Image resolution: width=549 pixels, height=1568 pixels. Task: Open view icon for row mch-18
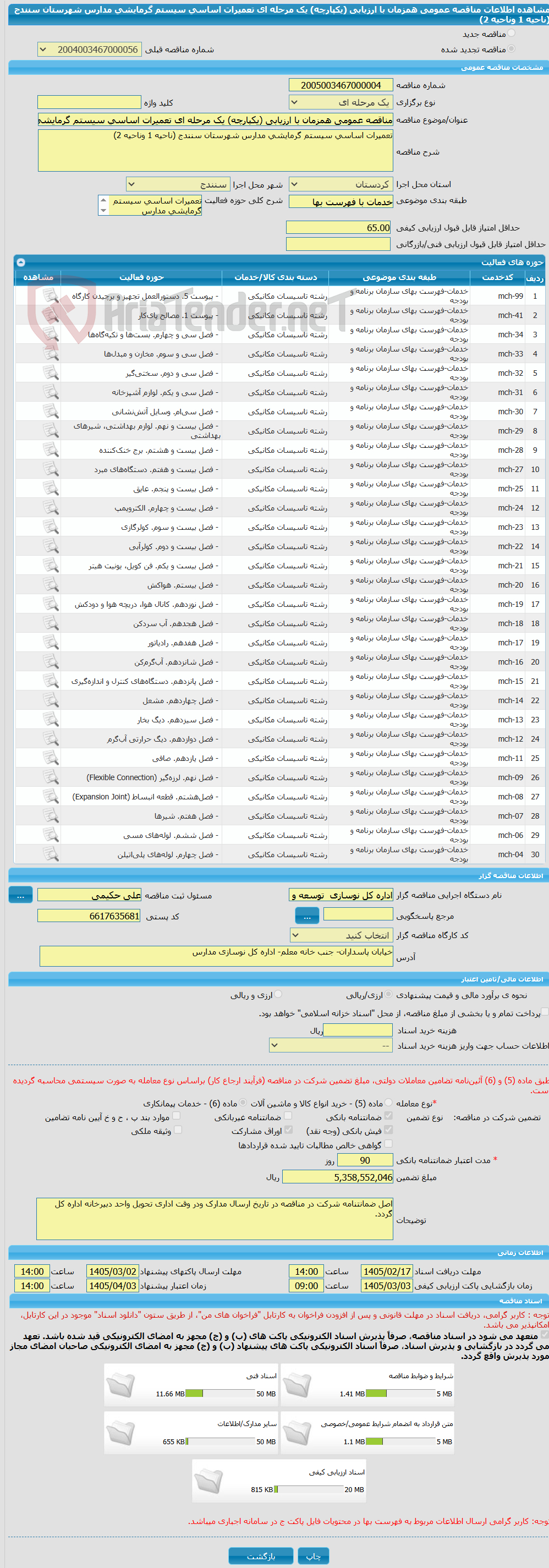click(x=51, y=623)
